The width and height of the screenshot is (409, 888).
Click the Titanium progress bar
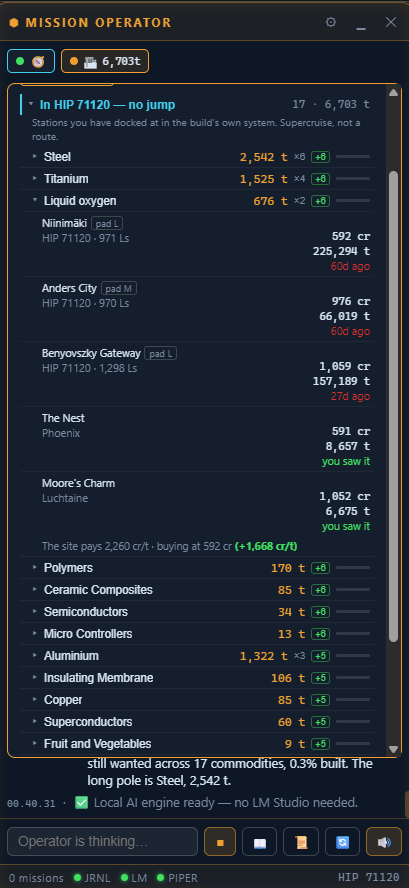point(353,179)
